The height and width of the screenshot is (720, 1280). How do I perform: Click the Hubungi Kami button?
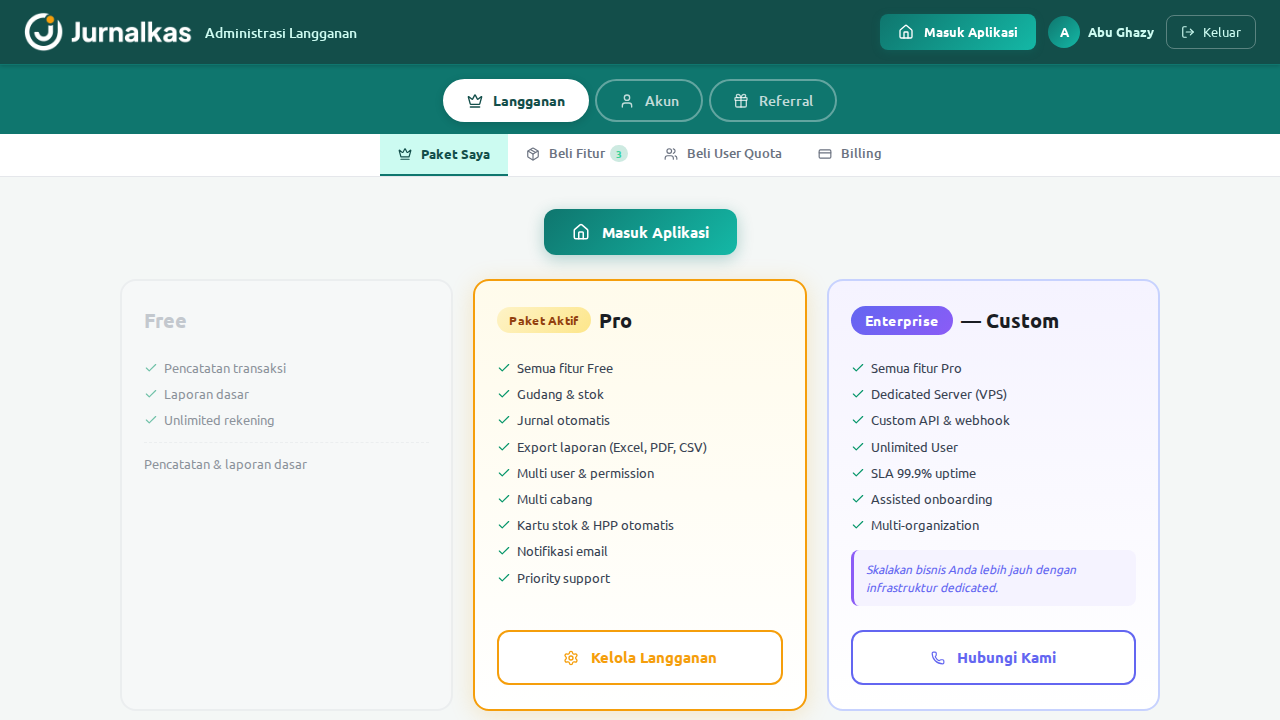[x=994, y=658]
